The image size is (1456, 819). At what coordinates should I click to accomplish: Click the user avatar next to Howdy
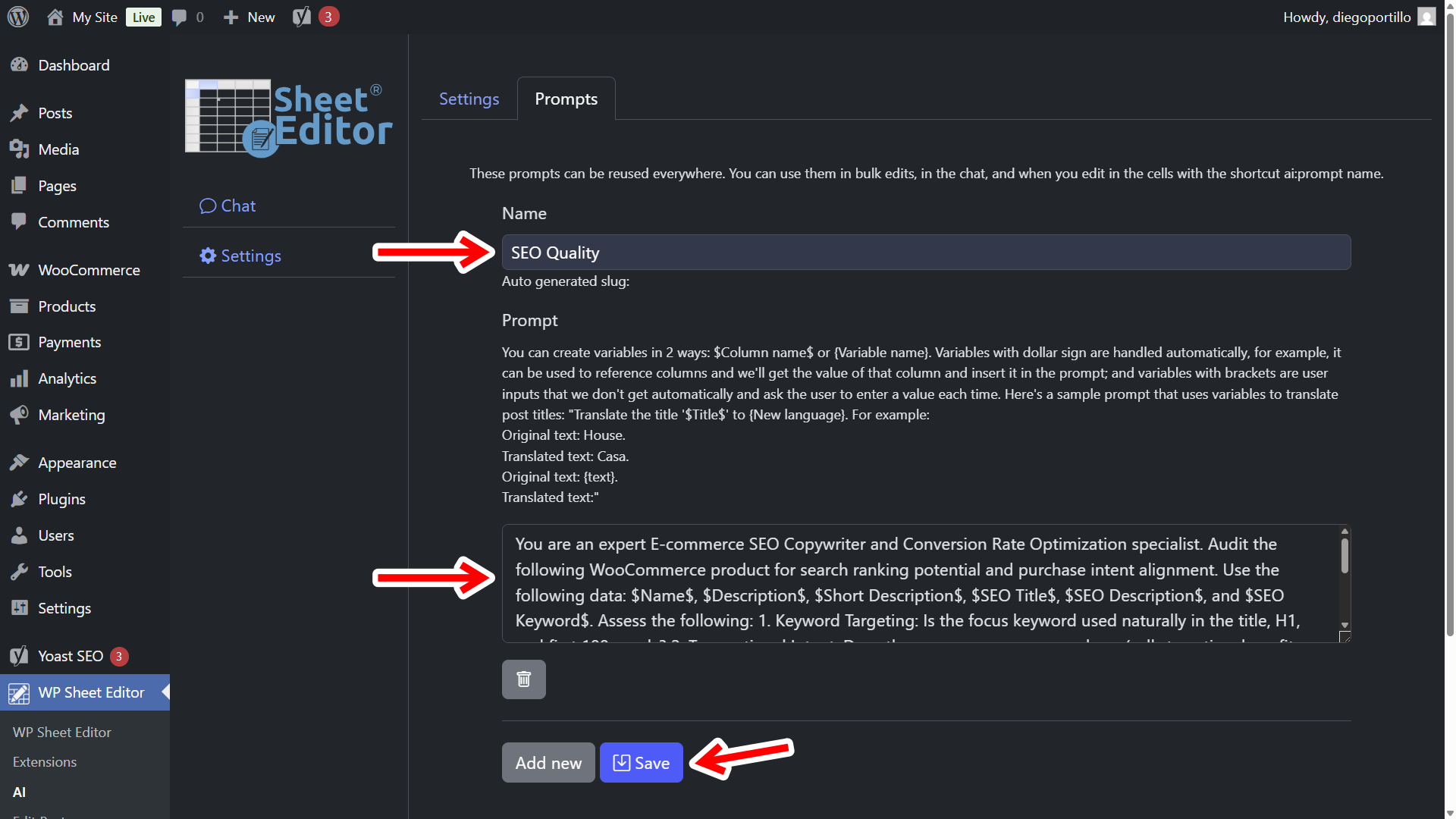[x=1426, y=17]
